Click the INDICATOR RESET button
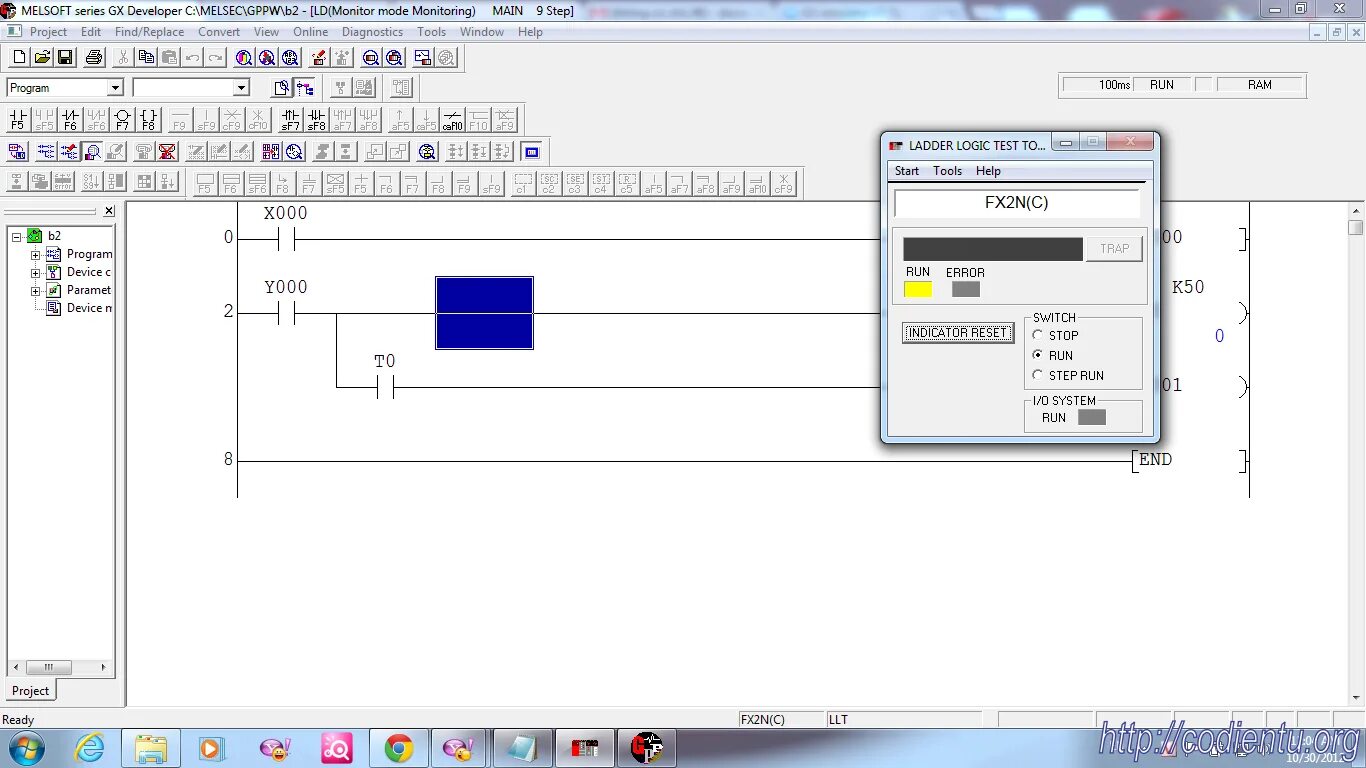Viewport: 1366px width, 768px height. (x=958, y=333)
